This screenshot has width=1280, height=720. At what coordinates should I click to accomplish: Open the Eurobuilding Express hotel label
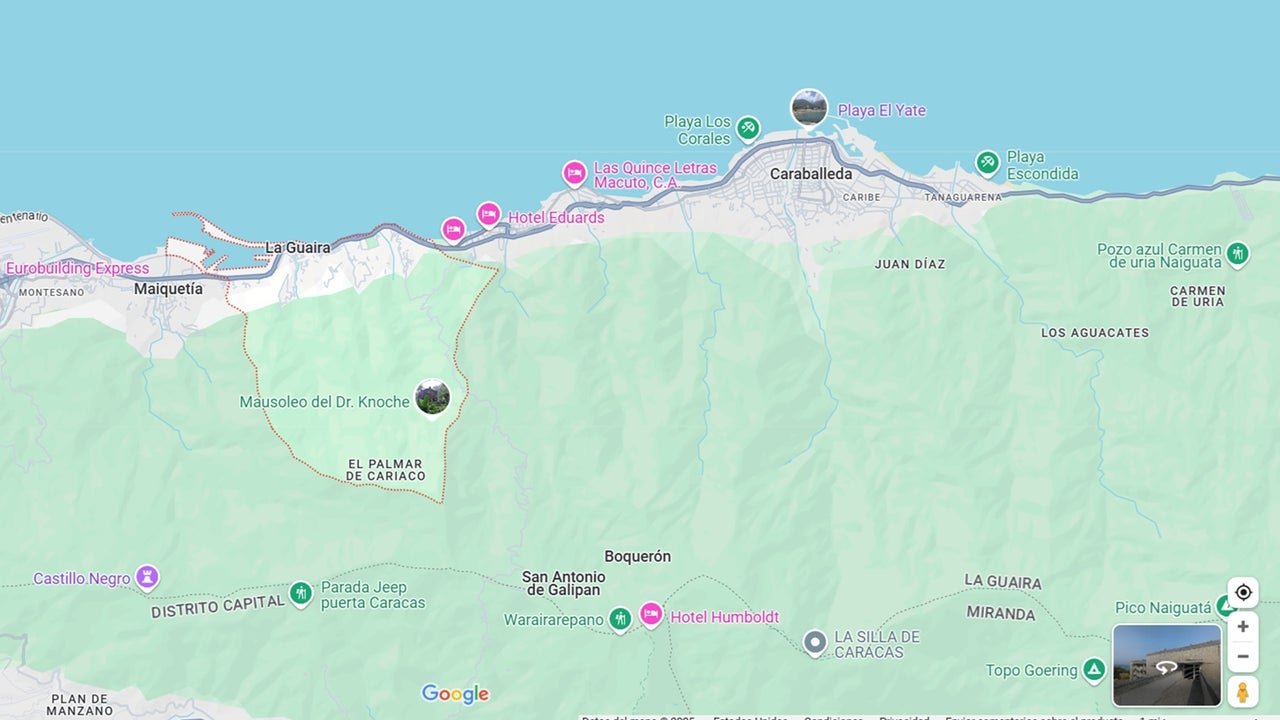point(77,268)
